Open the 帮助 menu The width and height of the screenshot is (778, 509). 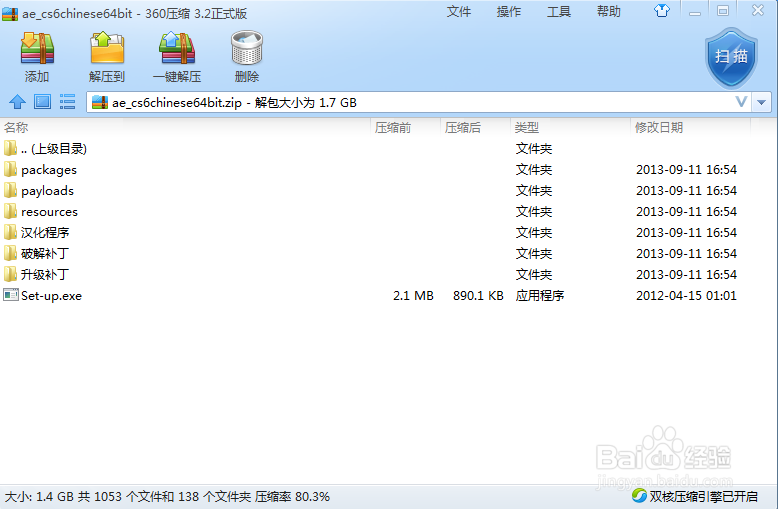point(609,11)
